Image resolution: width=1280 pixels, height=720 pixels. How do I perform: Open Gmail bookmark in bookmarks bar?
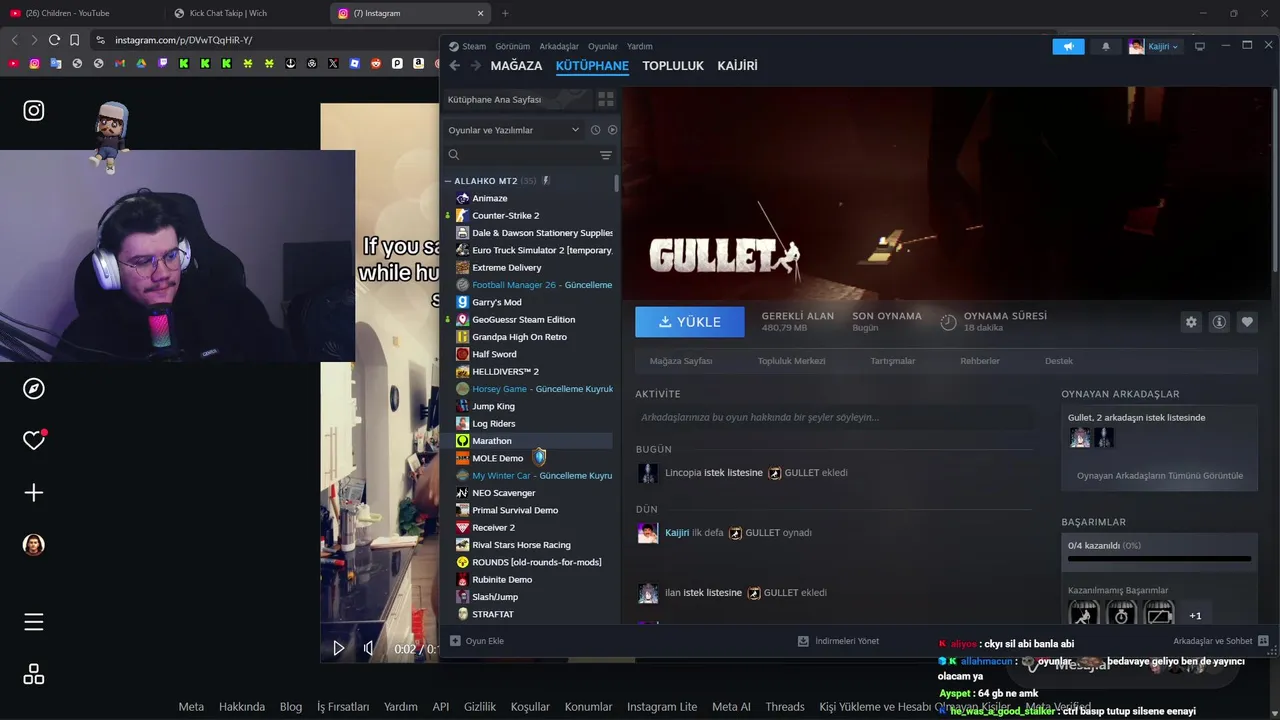pos(119,63)
